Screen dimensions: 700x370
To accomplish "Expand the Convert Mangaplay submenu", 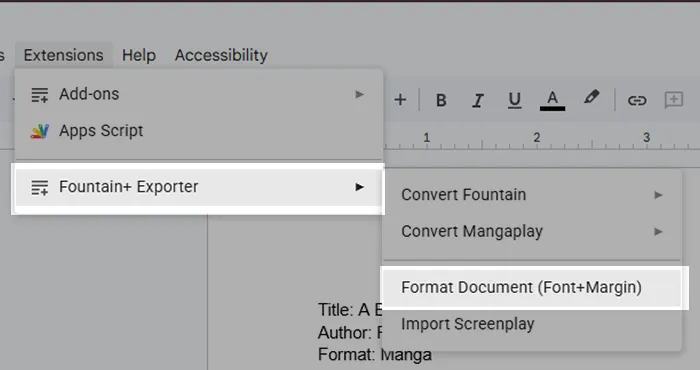I will coord(532,232).
